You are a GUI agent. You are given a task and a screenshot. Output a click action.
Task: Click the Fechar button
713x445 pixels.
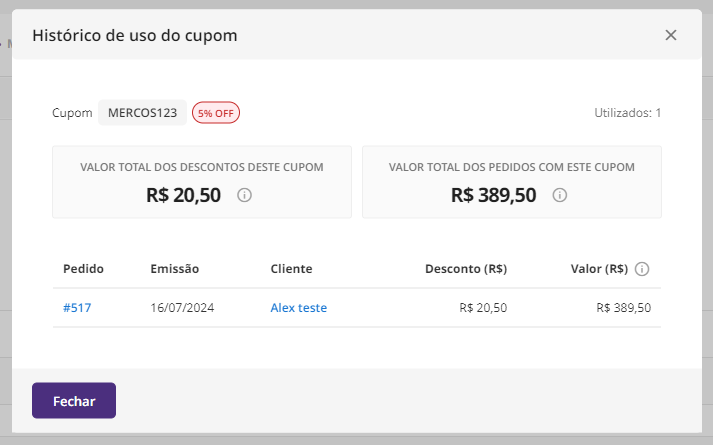pyautogui.click(x=74, y=400)
